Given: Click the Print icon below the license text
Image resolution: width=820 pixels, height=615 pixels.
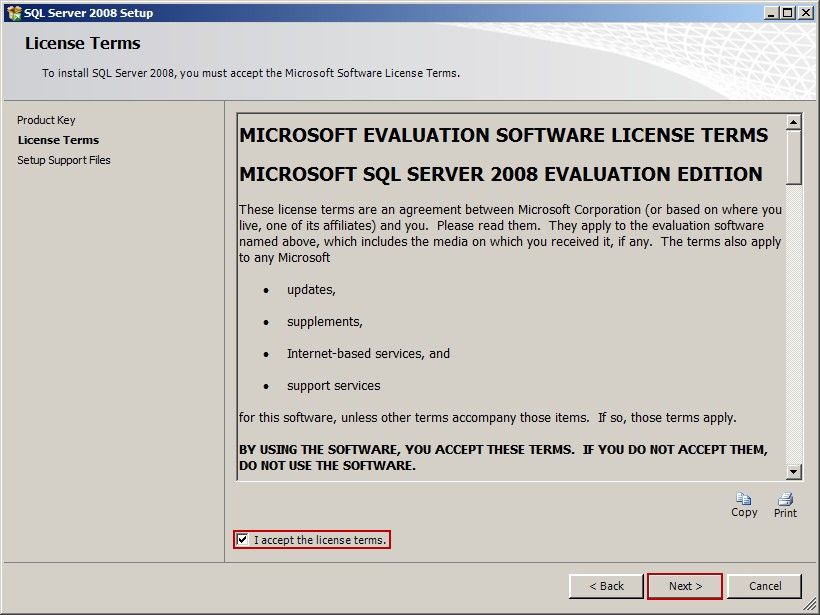Looking at the screenshot, I should tap(785, 498).
